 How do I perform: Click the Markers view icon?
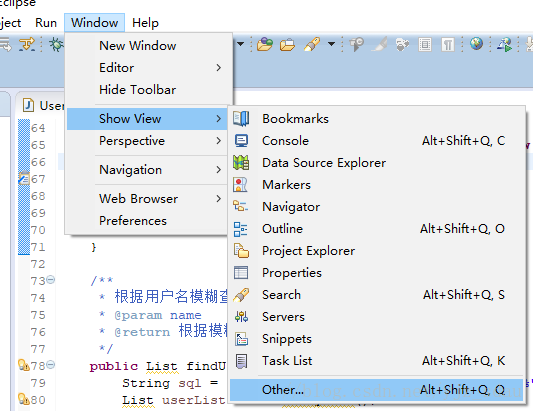(x=241, y=185)
